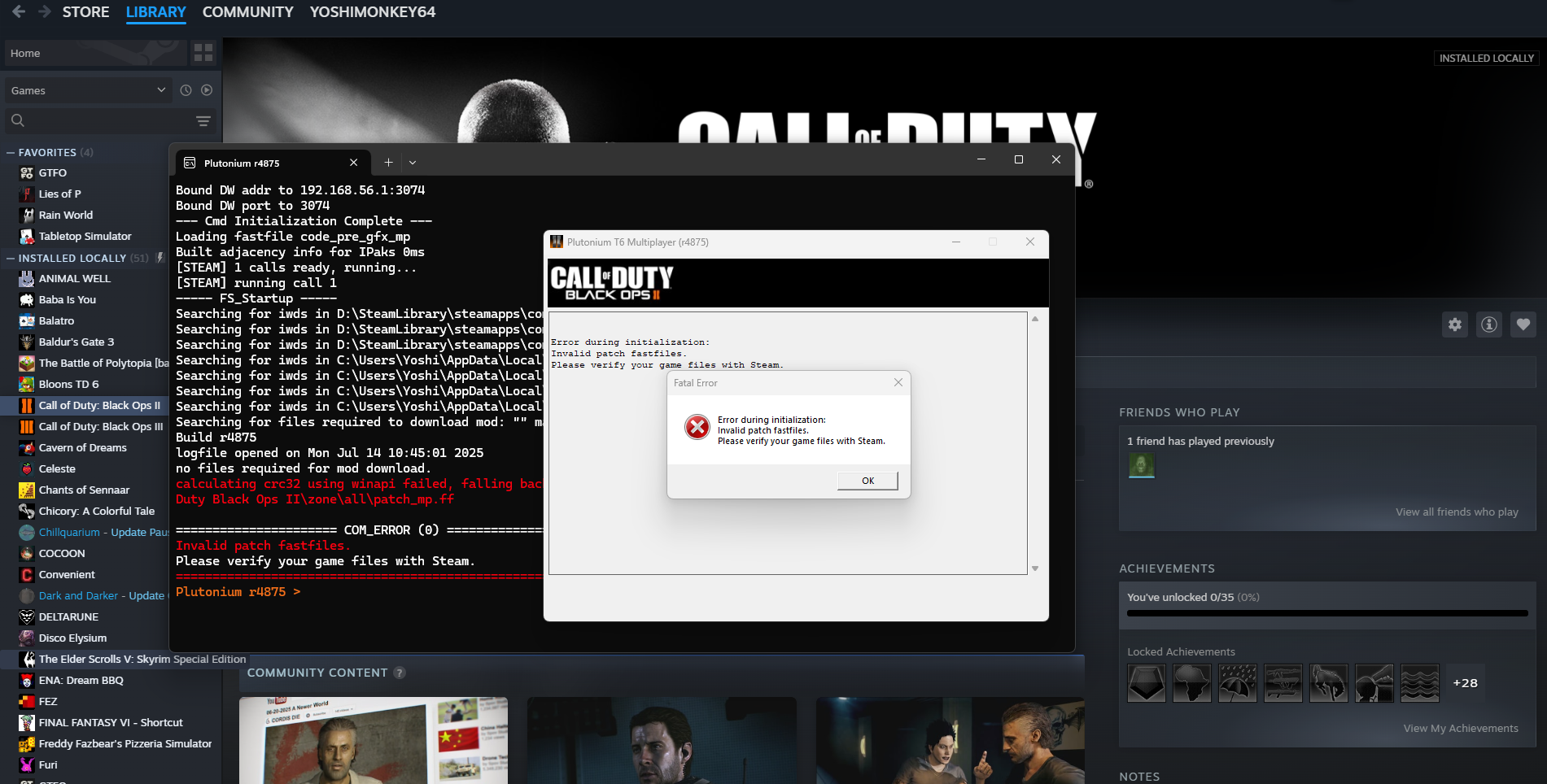The width and height of the screenshot is (1547, 784).
Task: Click the waves locked achievement icon
Action: [x=1420, y=683]
